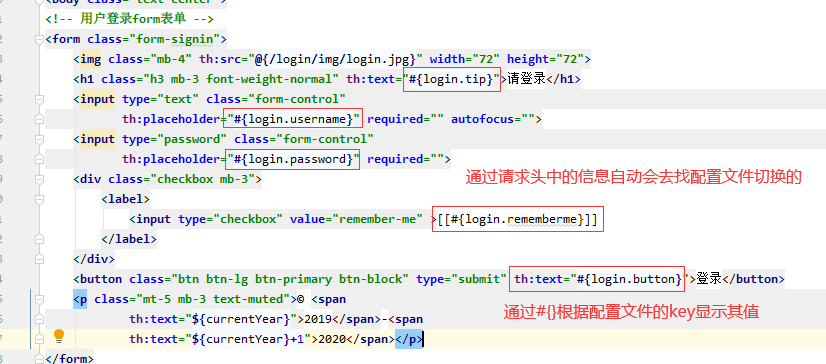Click the 请登录 heading text

coord(526,79)
